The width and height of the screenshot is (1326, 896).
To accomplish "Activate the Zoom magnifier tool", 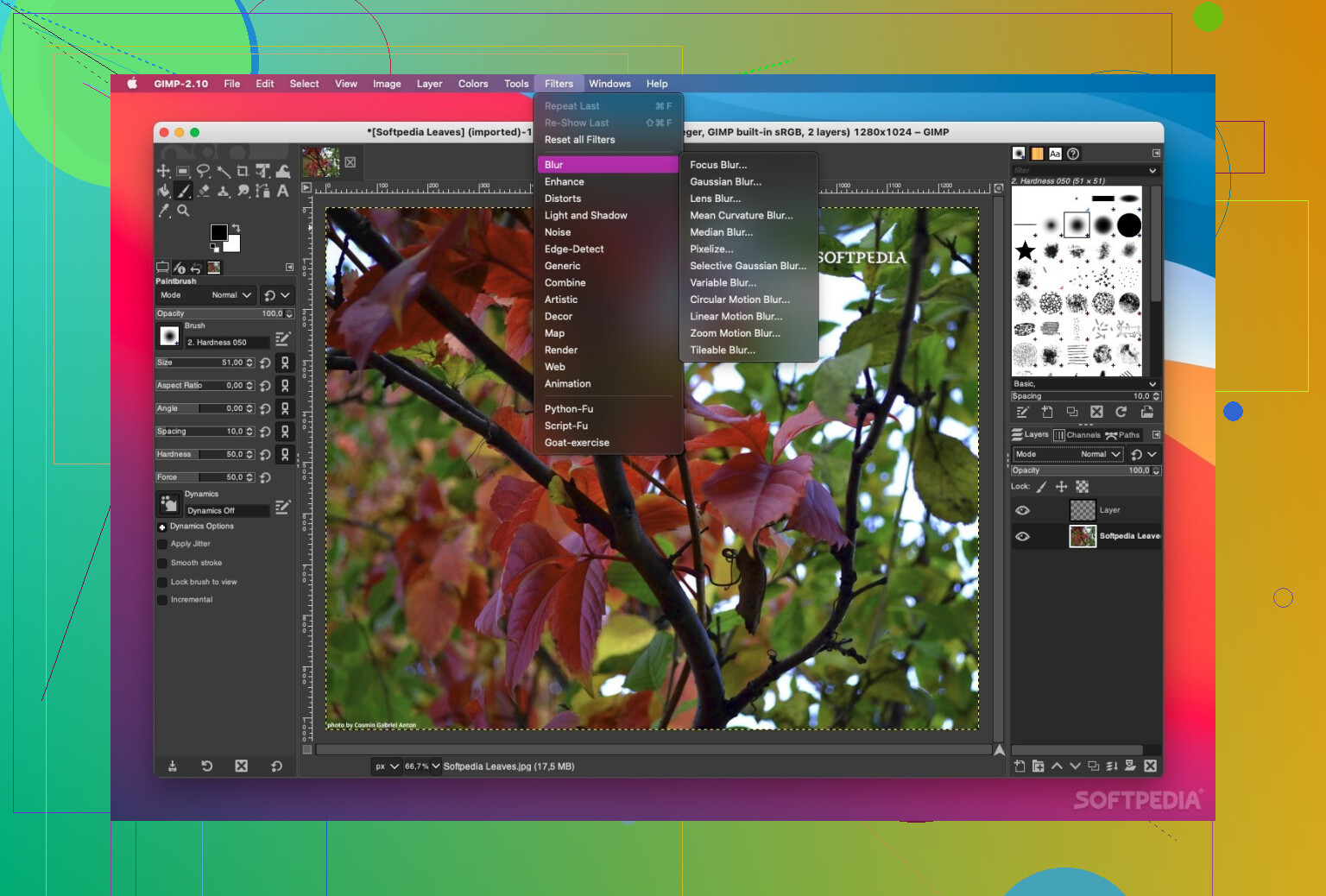I will [x=183, y=211].
